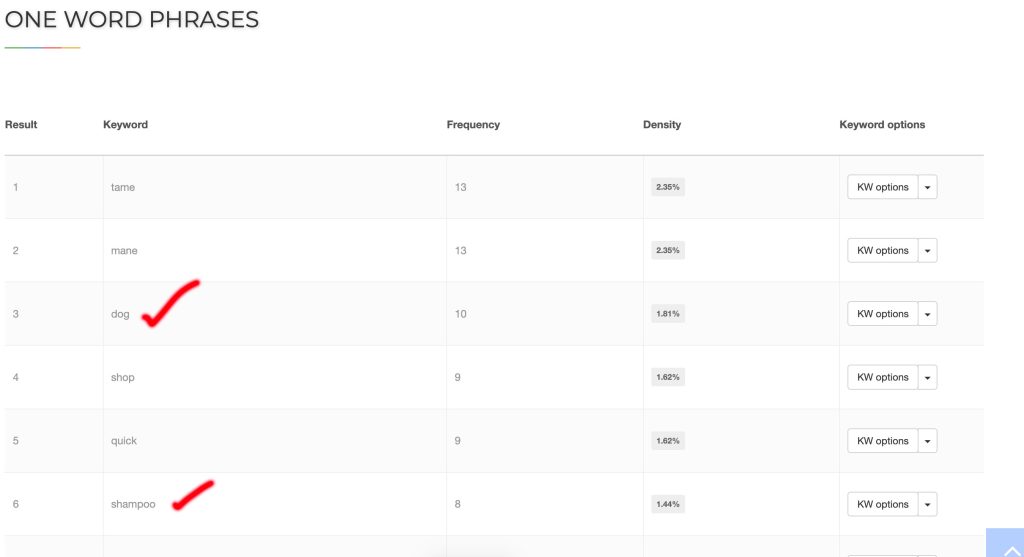Image resolution: width=1024 pixels, height=557 pixels.
Task: Expand caret next to shop KW options
Action: (x=928, y=378)
